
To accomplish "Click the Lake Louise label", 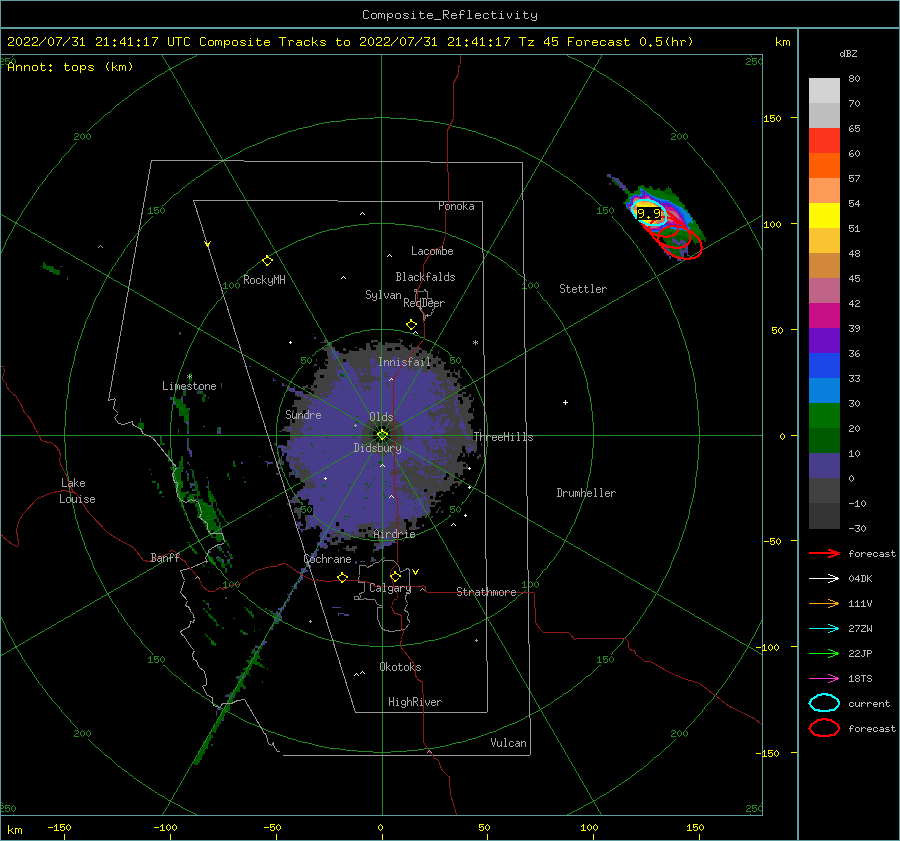I will (77, 491).
